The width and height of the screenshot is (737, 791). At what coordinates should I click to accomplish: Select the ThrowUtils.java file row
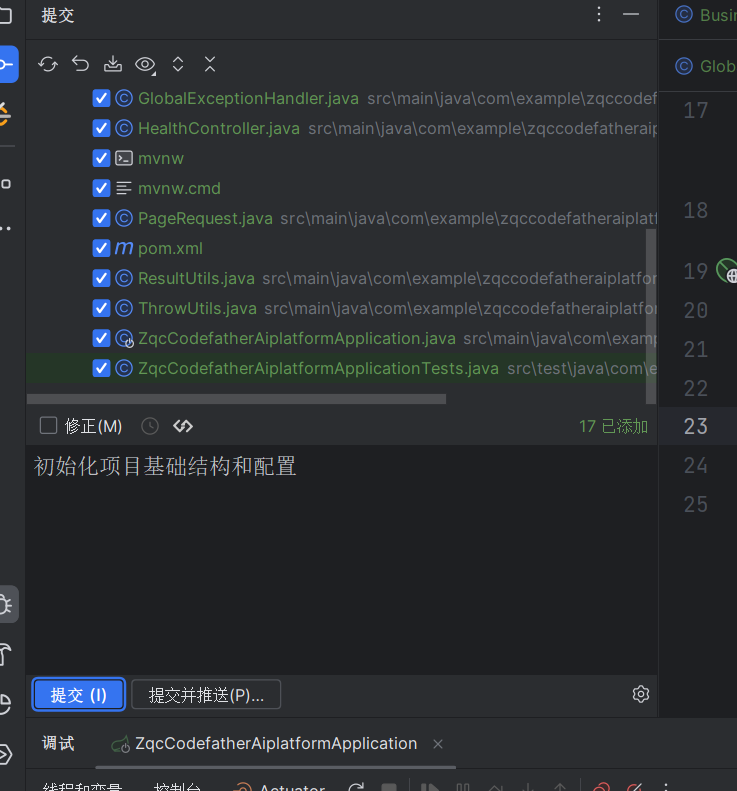point(341,308)
